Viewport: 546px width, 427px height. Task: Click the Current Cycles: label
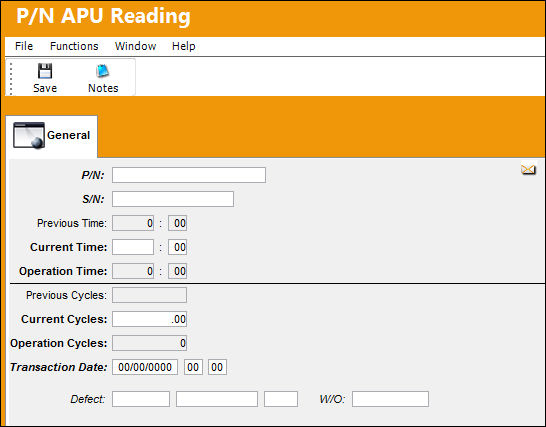(64, 319)
